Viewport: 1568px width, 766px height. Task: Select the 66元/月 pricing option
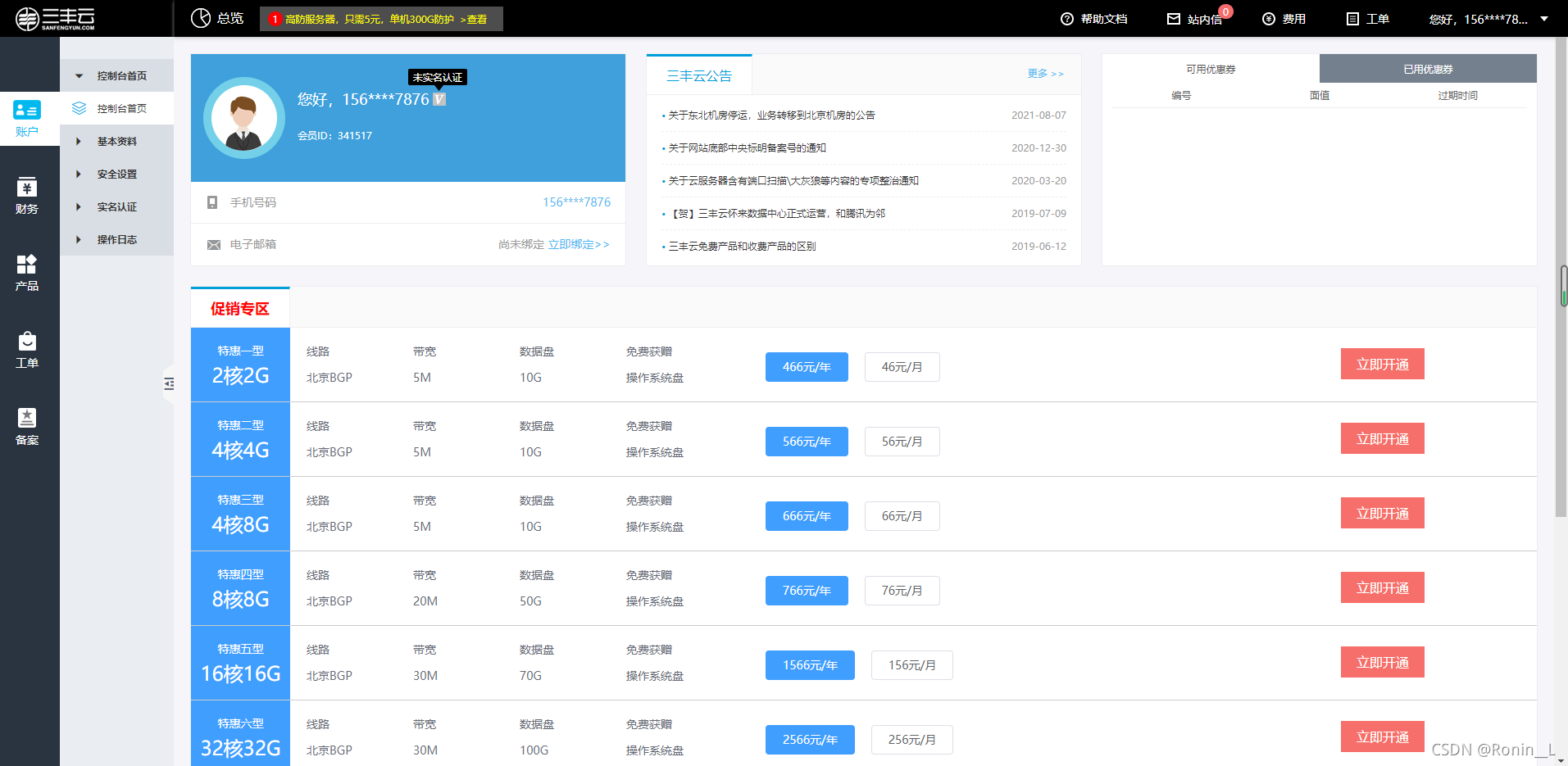coord(902,516)
